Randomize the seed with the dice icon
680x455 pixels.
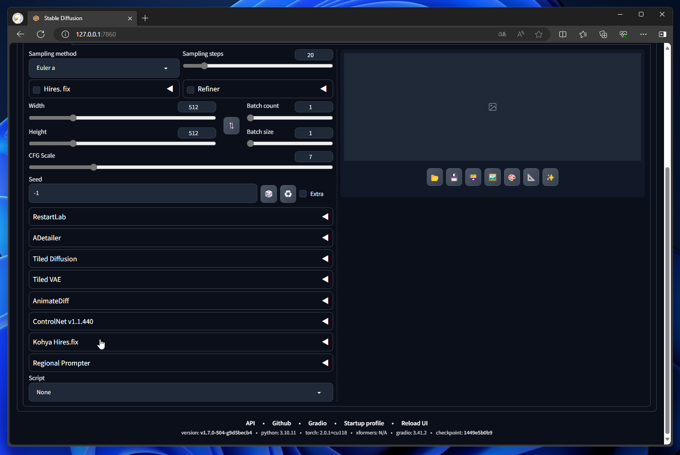tap(268, 193)
